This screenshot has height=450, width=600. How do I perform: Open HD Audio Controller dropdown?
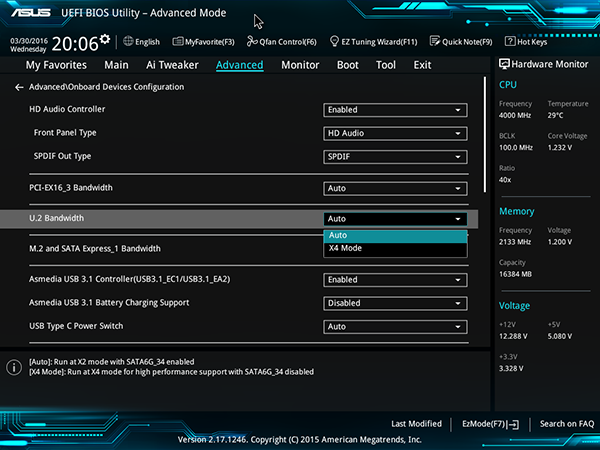point(395,110)
